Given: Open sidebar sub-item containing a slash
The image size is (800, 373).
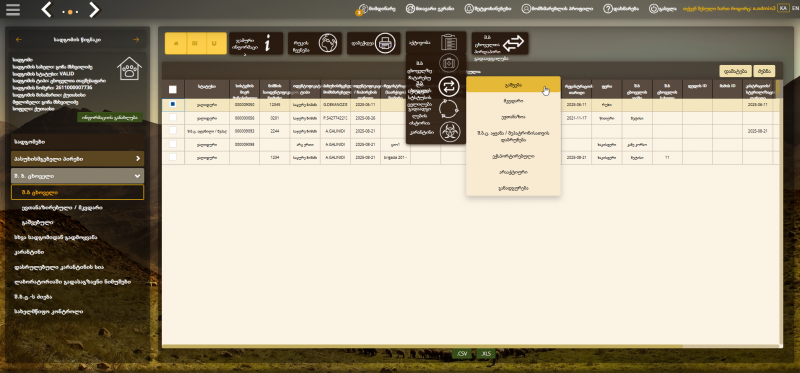Looking at the screenshot, I should 63,208.
